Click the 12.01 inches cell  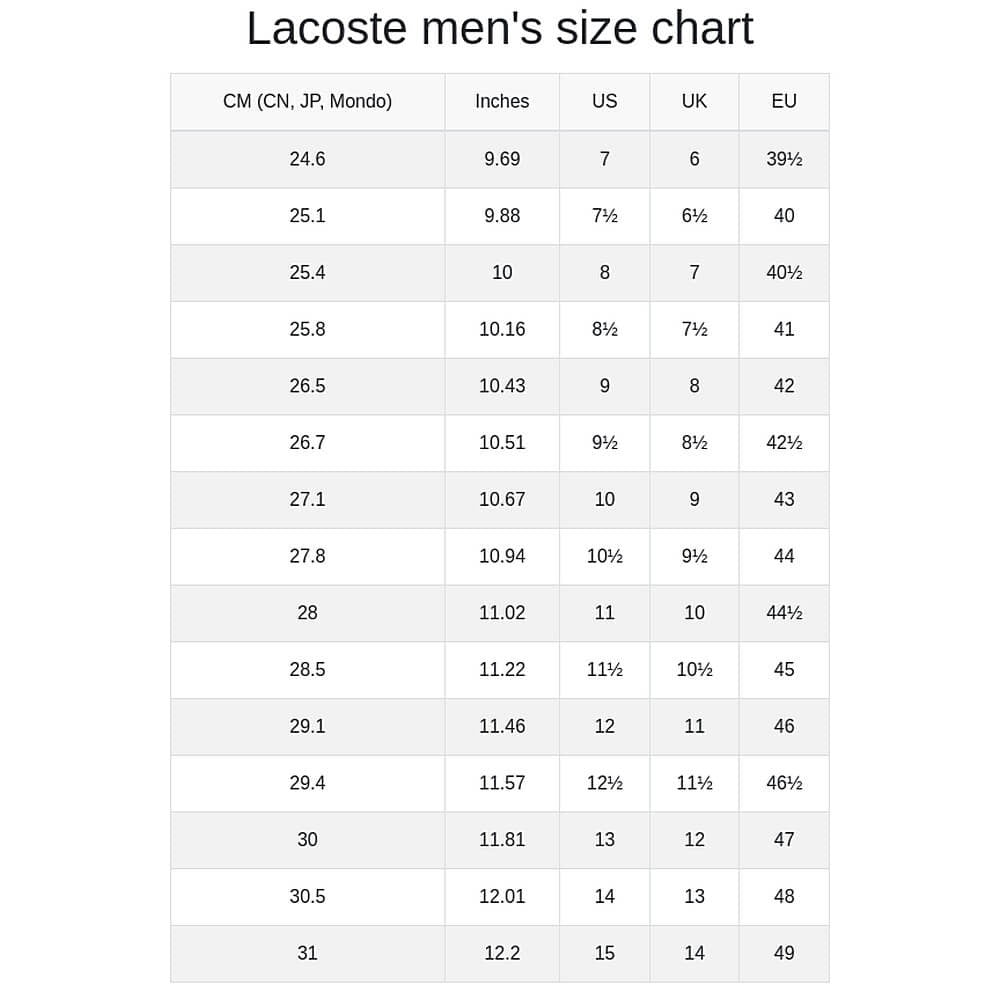[502, 896]
